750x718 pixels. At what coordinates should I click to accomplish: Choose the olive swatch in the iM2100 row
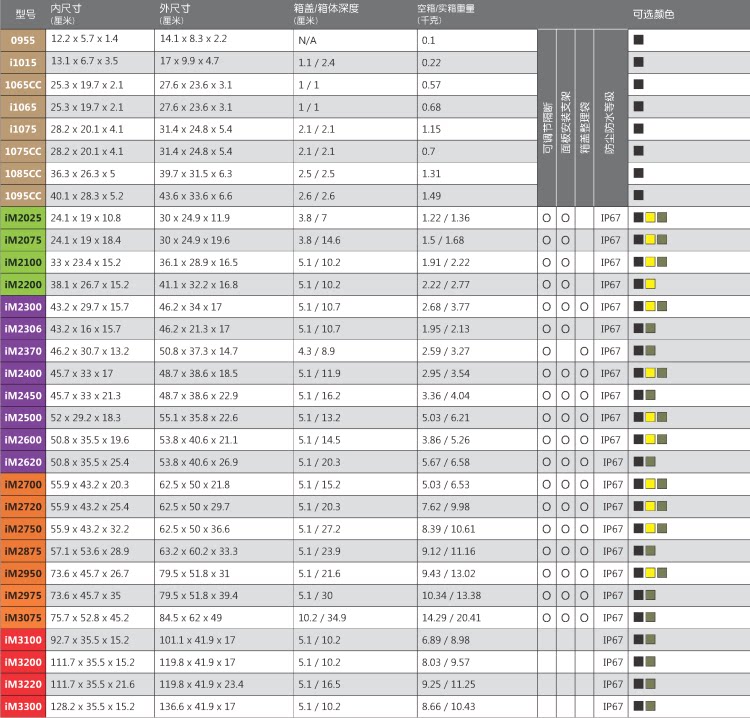[661, 262]
